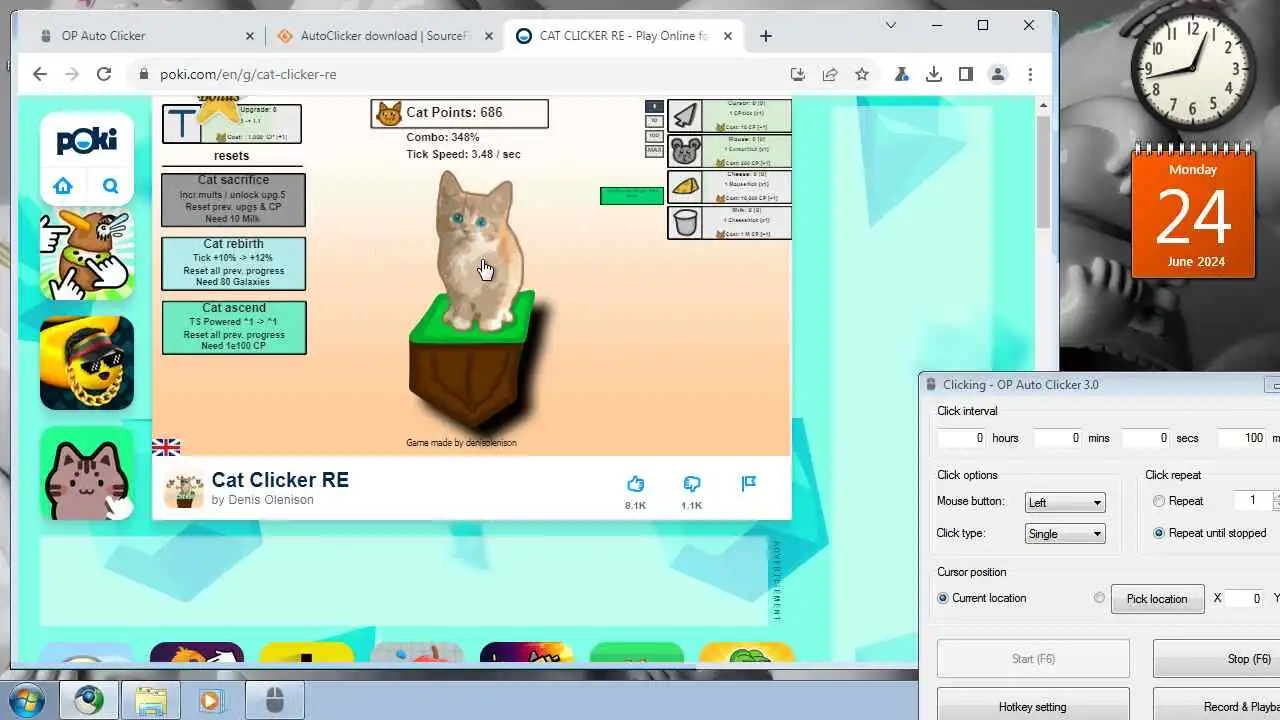Dislike the game with thumbs down
Screen dimensions: 1280x720
point(692,484)
